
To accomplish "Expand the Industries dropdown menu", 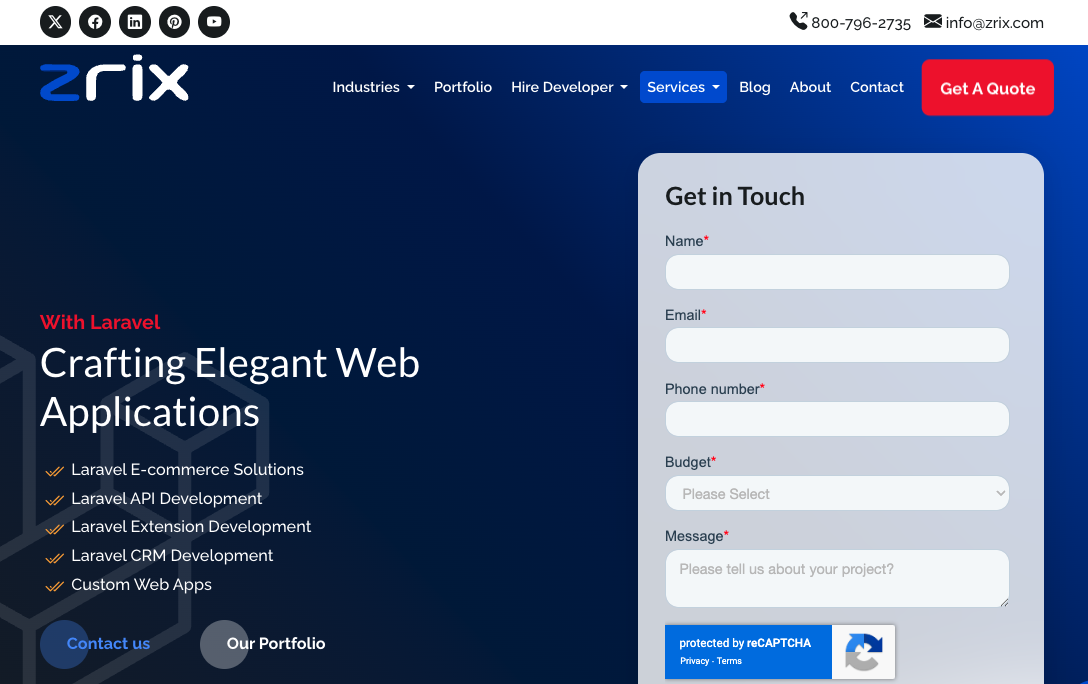I will point(373,87).
